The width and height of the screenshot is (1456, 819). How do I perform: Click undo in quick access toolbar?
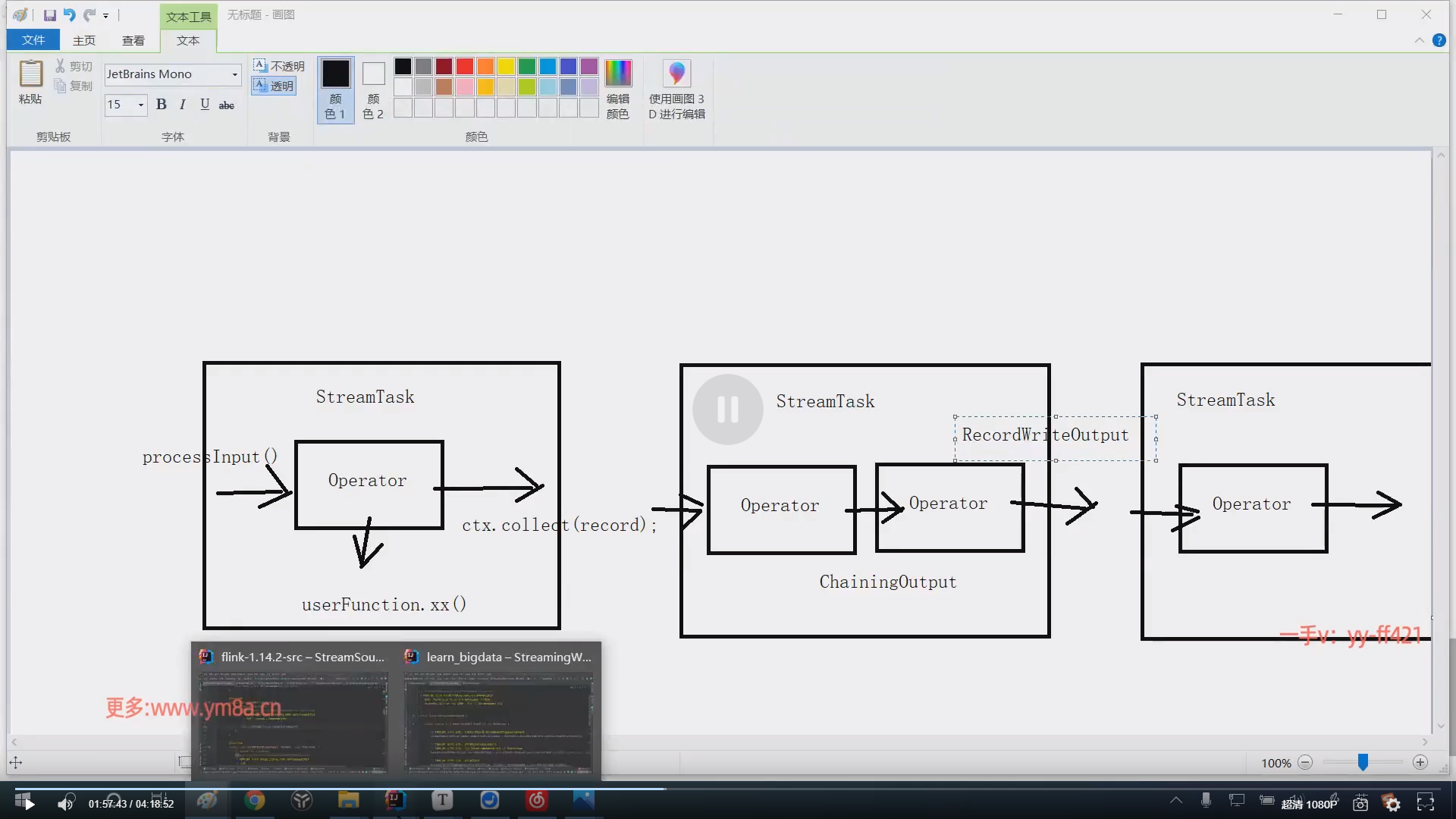(x=69, y=15)
